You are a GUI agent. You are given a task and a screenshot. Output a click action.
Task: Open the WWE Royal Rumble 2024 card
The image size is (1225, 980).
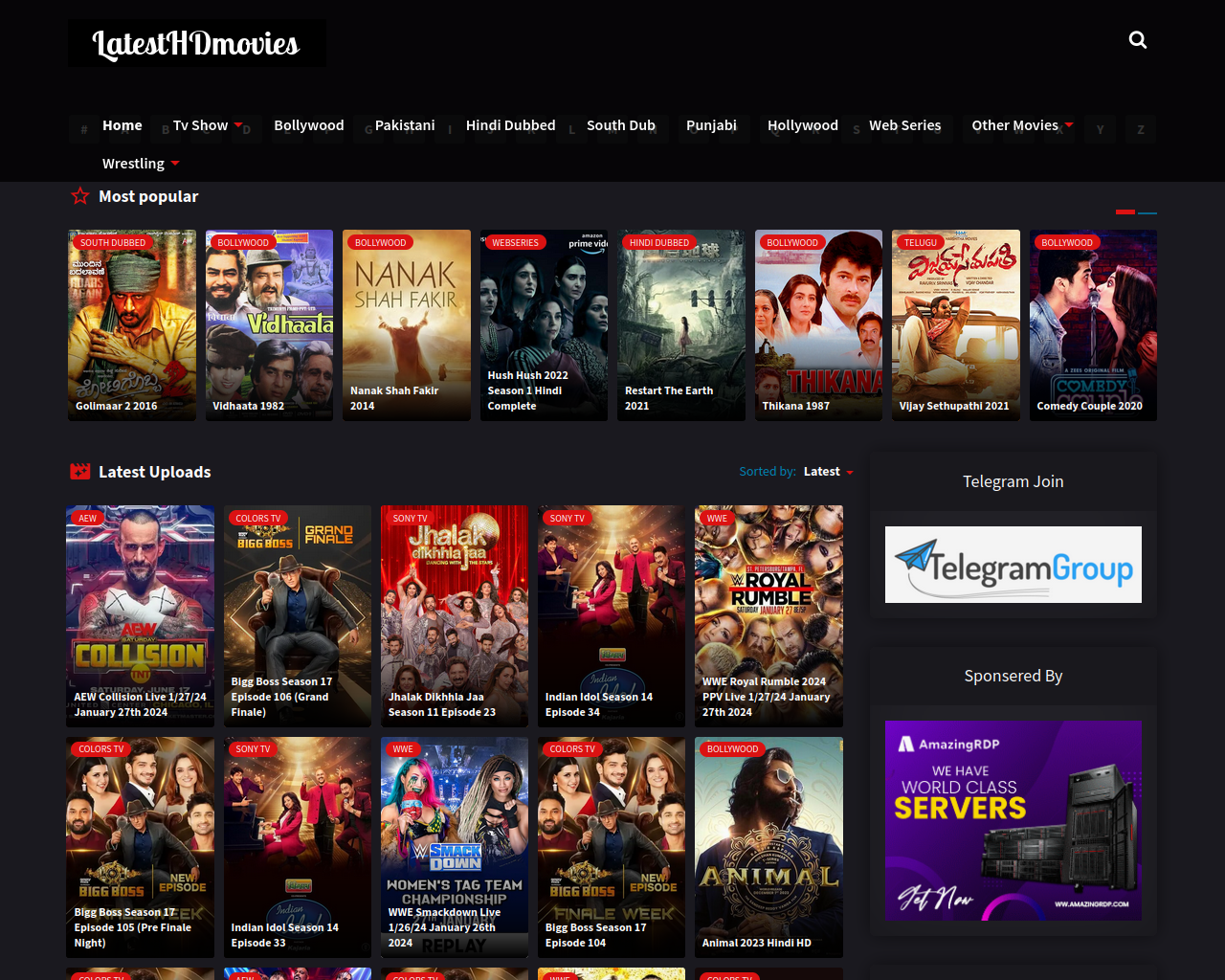coord(768,616)
